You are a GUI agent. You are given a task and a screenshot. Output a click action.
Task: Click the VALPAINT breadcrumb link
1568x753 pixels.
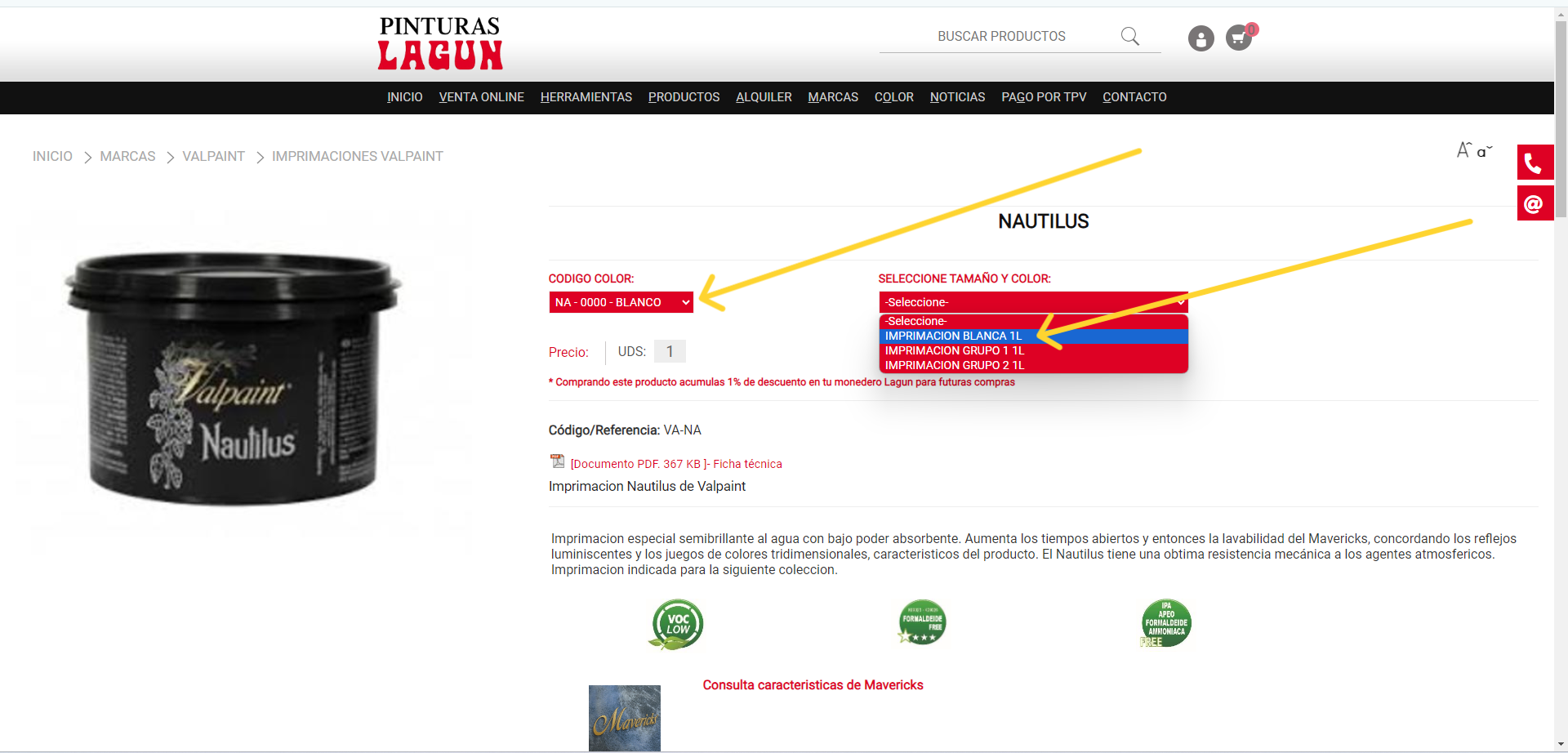click(x=213, y=156)
